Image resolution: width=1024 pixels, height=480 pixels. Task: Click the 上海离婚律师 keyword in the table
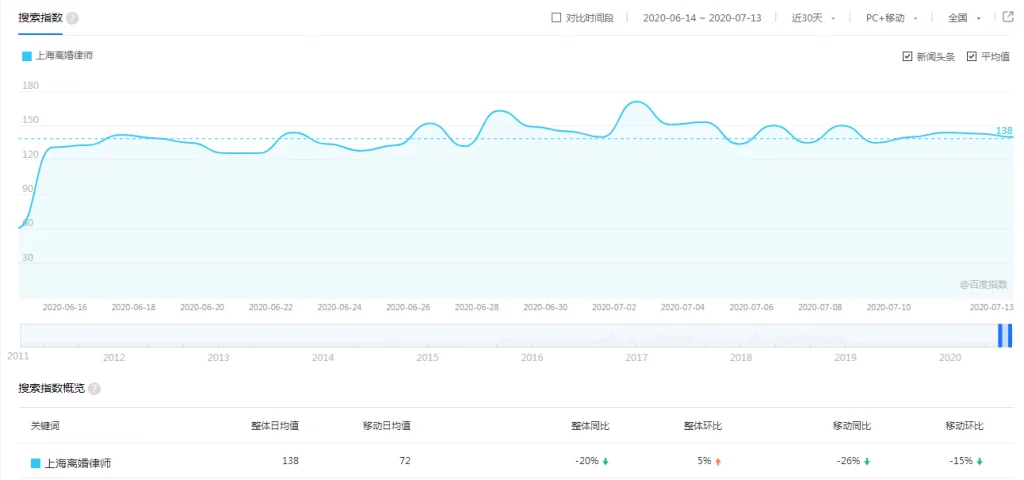(x=78, y=463)
